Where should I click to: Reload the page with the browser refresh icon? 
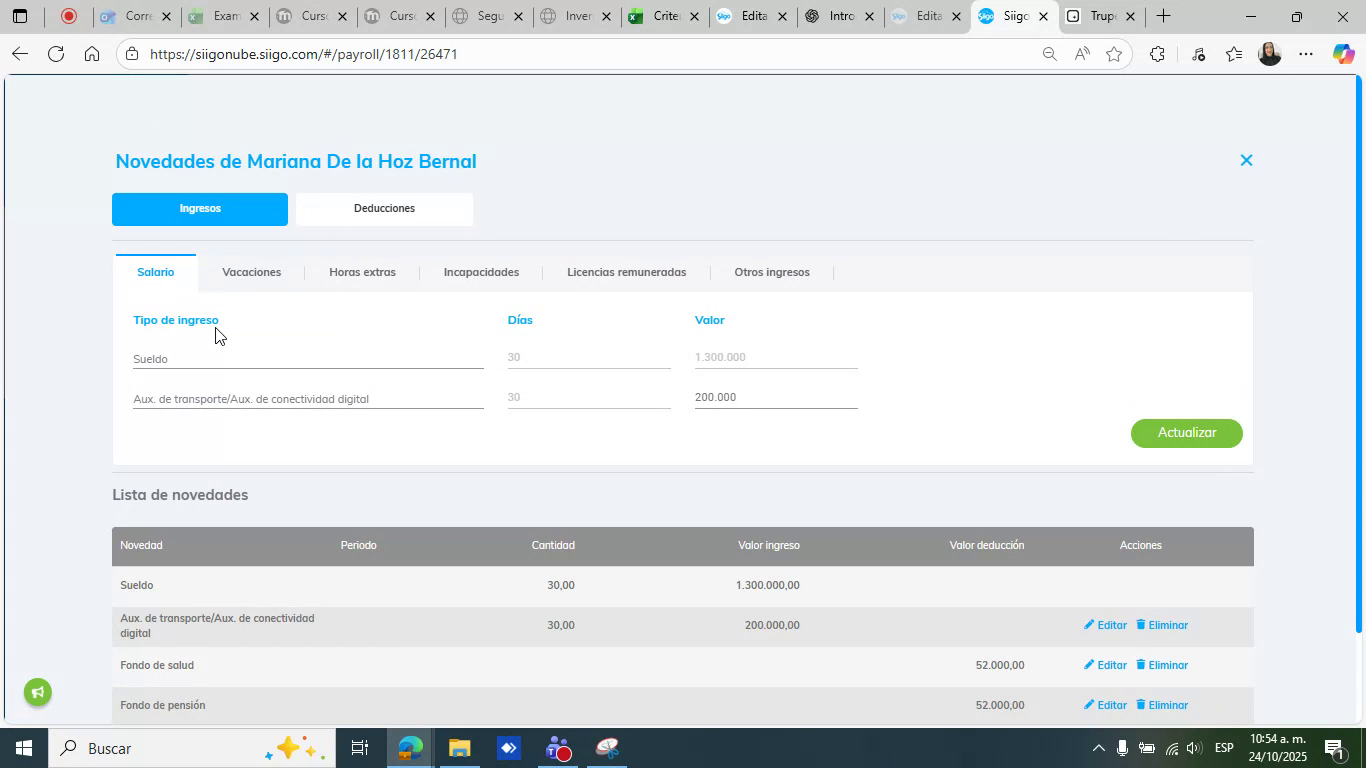[x=56, y=54]
